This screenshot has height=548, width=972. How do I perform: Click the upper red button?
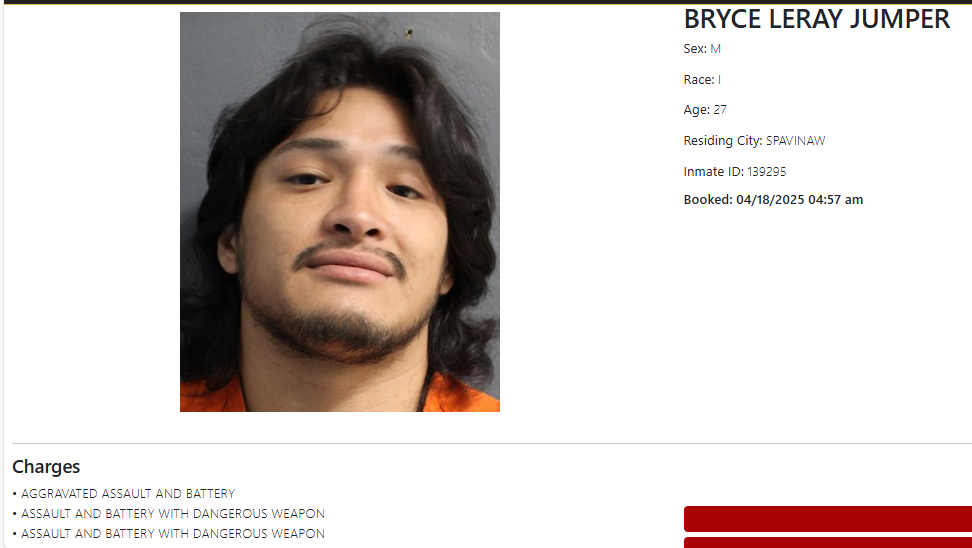[x=828, y=519]
